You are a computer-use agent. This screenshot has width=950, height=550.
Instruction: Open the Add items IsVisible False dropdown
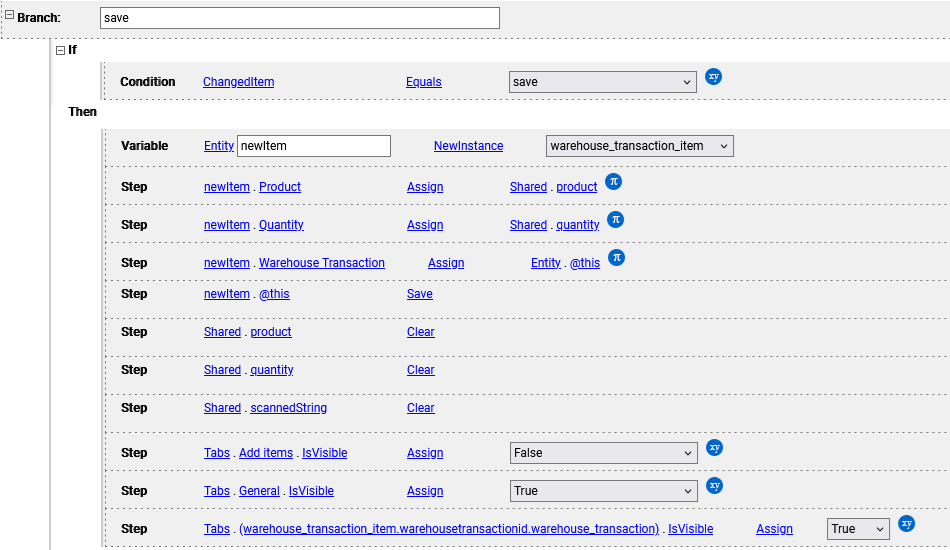tap(603, 452)
